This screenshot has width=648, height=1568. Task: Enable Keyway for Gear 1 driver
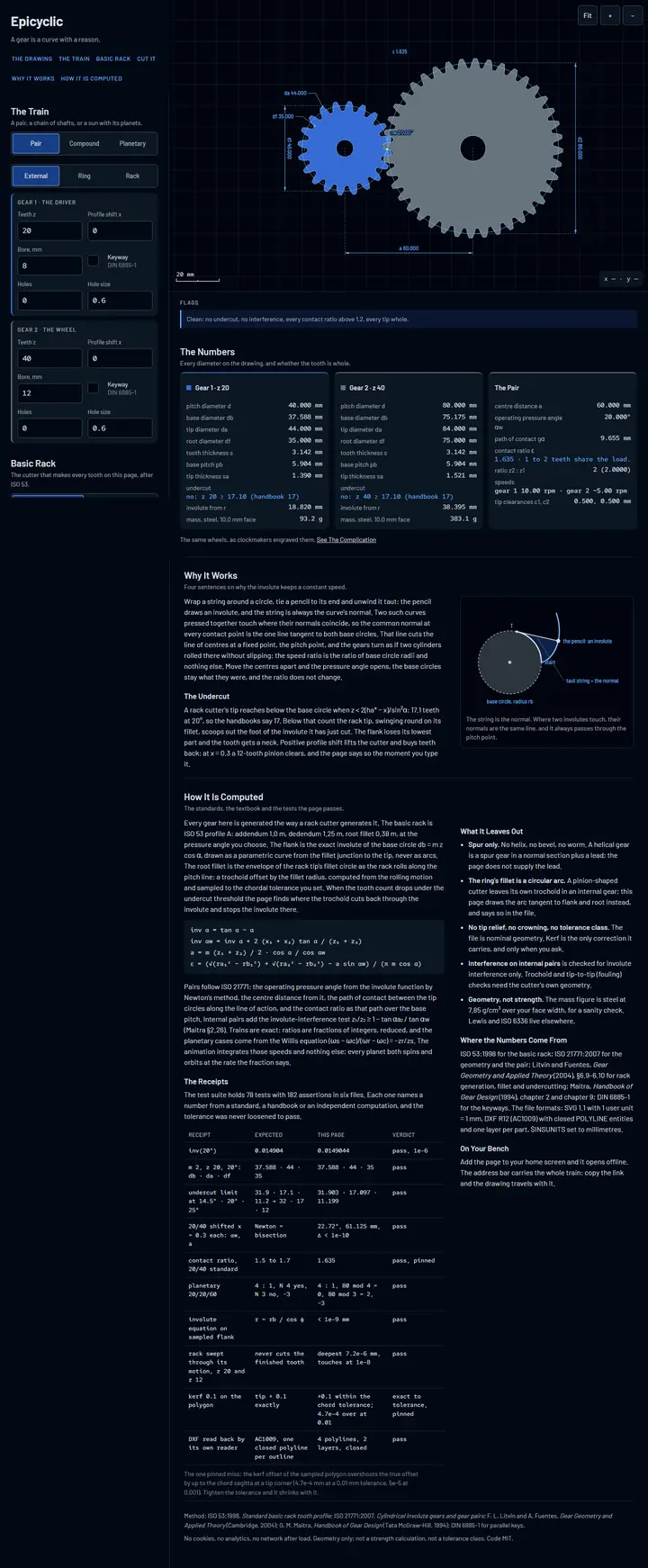click(x=93, y=261)
